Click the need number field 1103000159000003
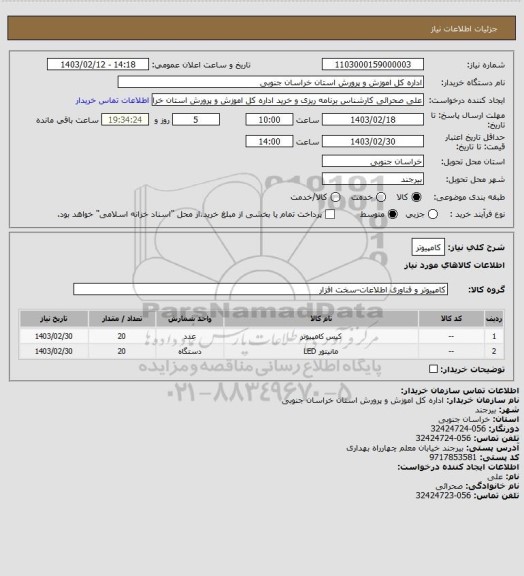Image resolution: width=524 pixels, height=576 pixels. point(373,64)
